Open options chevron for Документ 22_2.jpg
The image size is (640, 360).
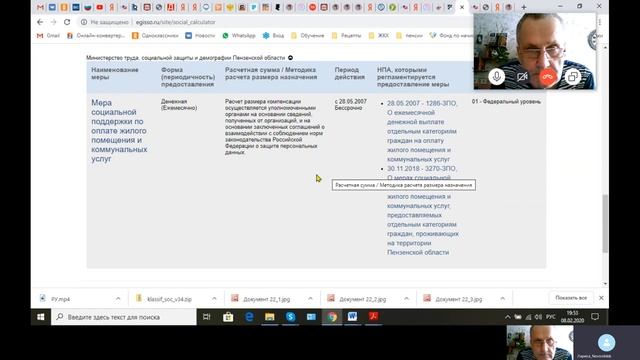pyautogui.click(x=407, y=299)
